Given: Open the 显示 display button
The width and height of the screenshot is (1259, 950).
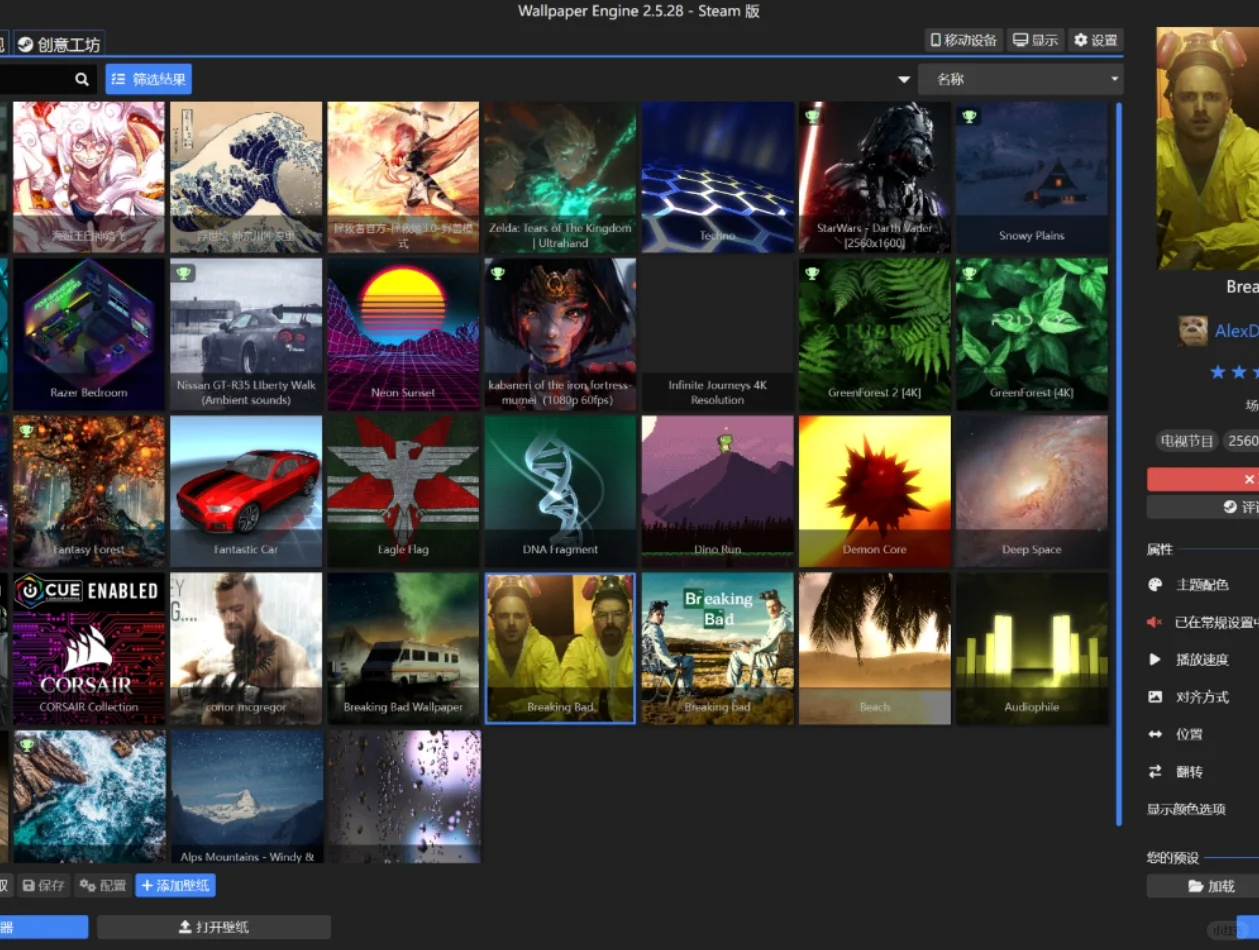Looking at the screenshot, I should tap(1035, 40).
